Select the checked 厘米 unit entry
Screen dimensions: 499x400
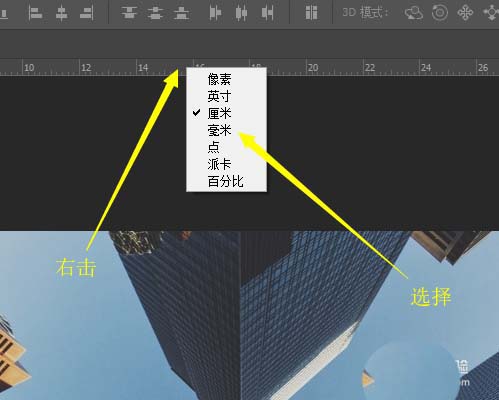226,113
